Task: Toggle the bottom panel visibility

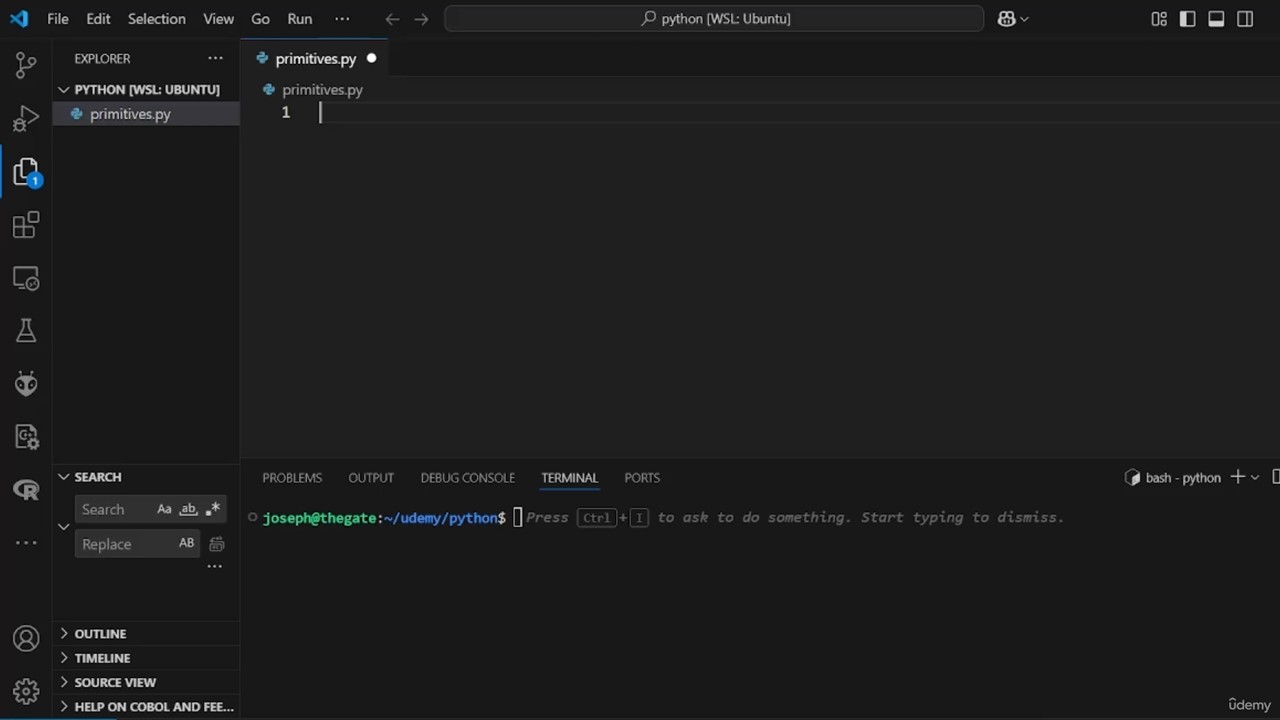Action: click(x=1216, y=19)
